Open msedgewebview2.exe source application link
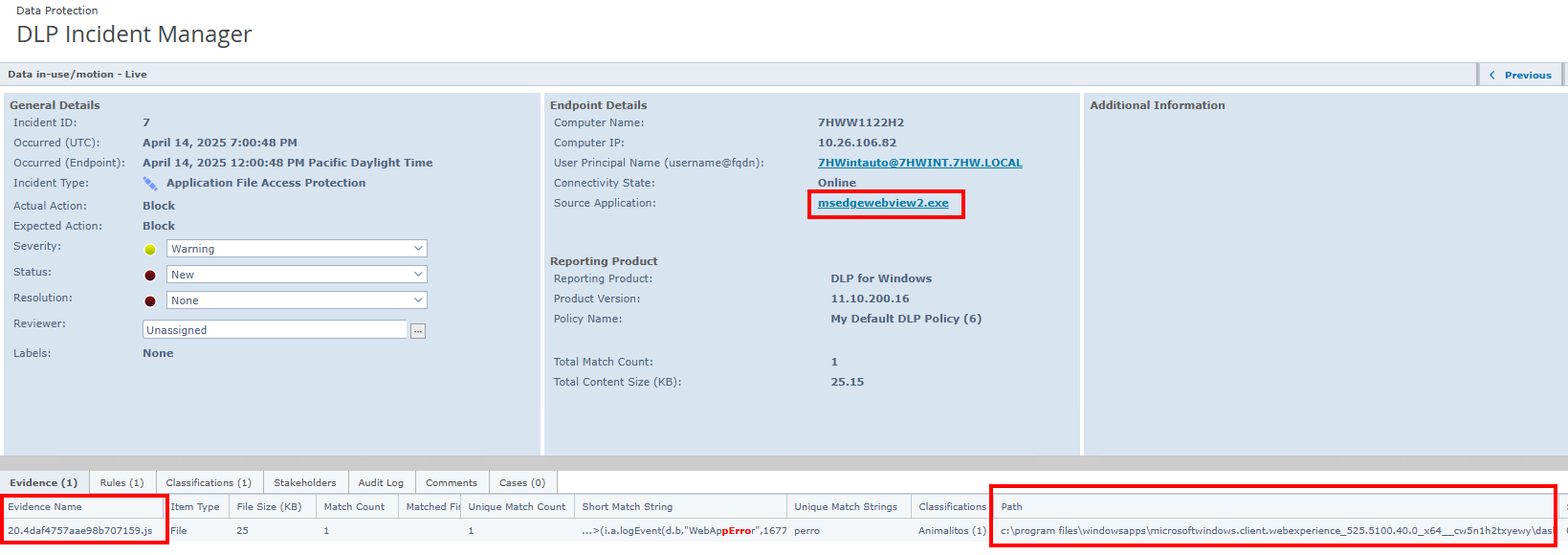This screenshot has width=1568, height=555. tap(883, 203)
